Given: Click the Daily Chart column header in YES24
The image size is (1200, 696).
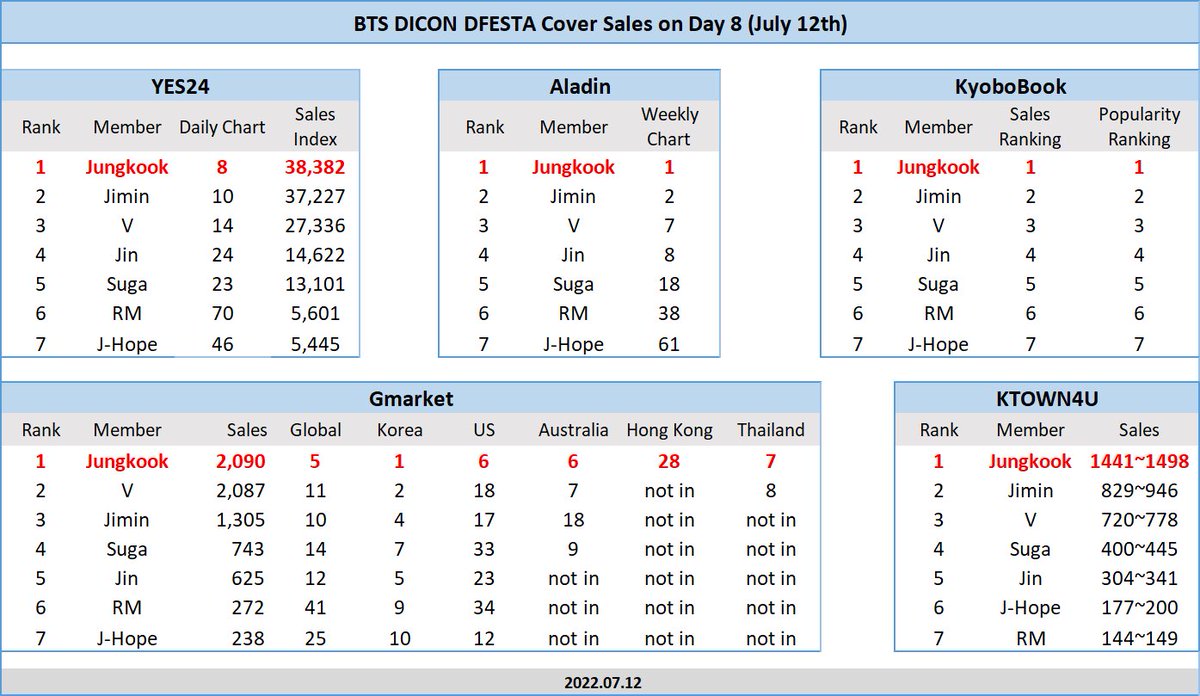Looking at the screenshot, I should pos(222,127).
